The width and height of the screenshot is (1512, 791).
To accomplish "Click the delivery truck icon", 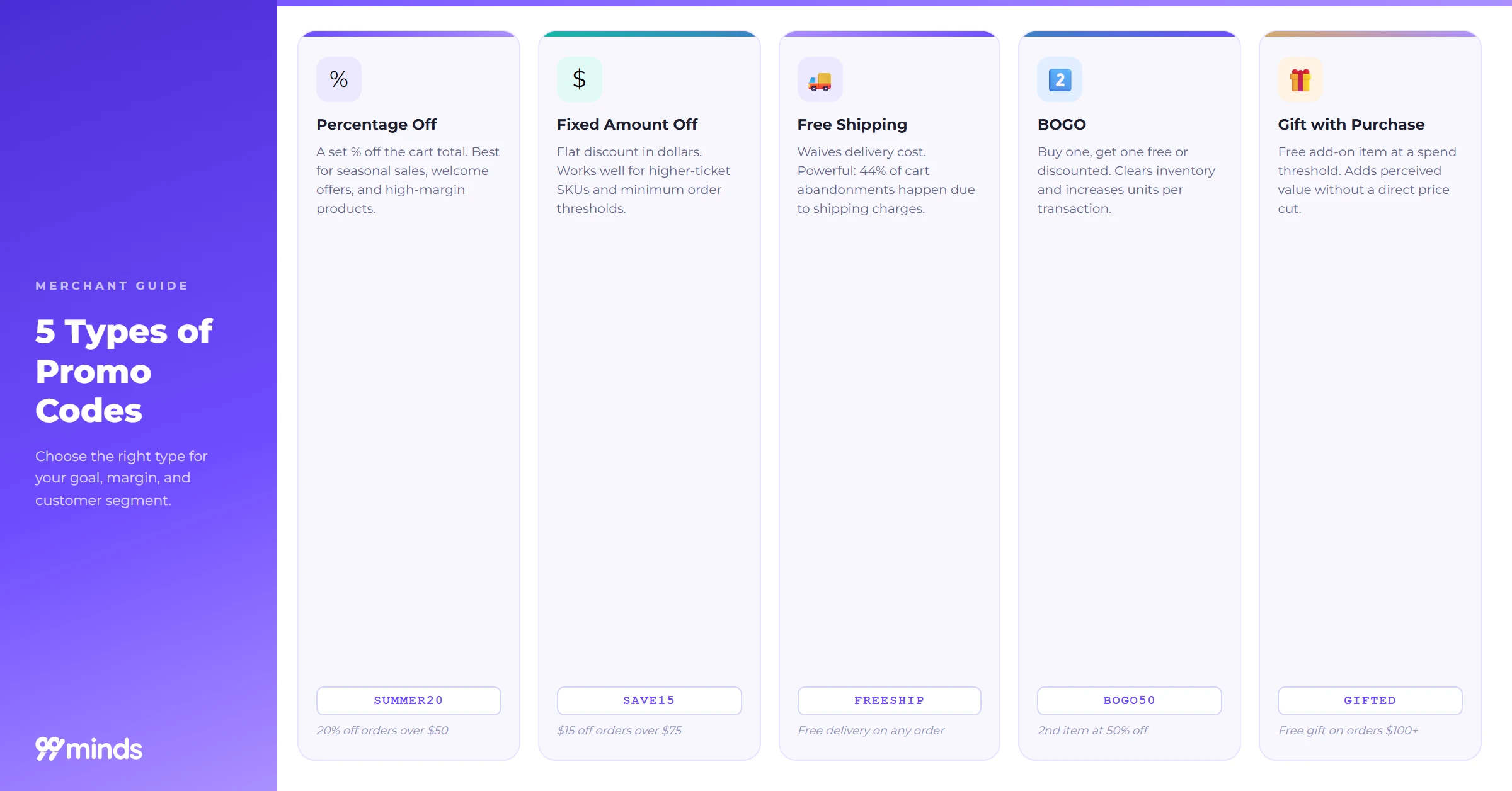I will [820, 79].
